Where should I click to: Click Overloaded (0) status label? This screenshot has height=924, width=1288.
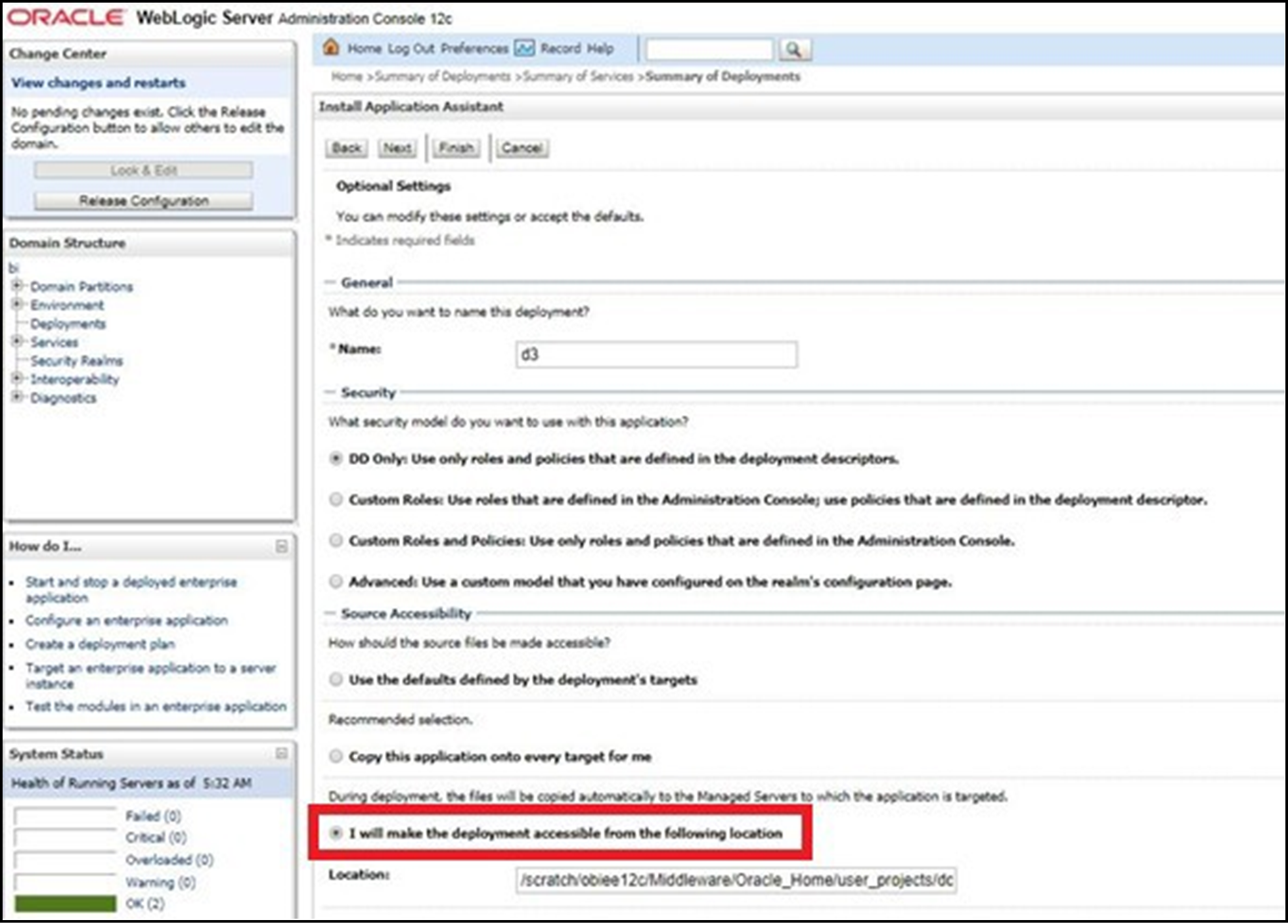pyautogui.click(x=169, y=860)
